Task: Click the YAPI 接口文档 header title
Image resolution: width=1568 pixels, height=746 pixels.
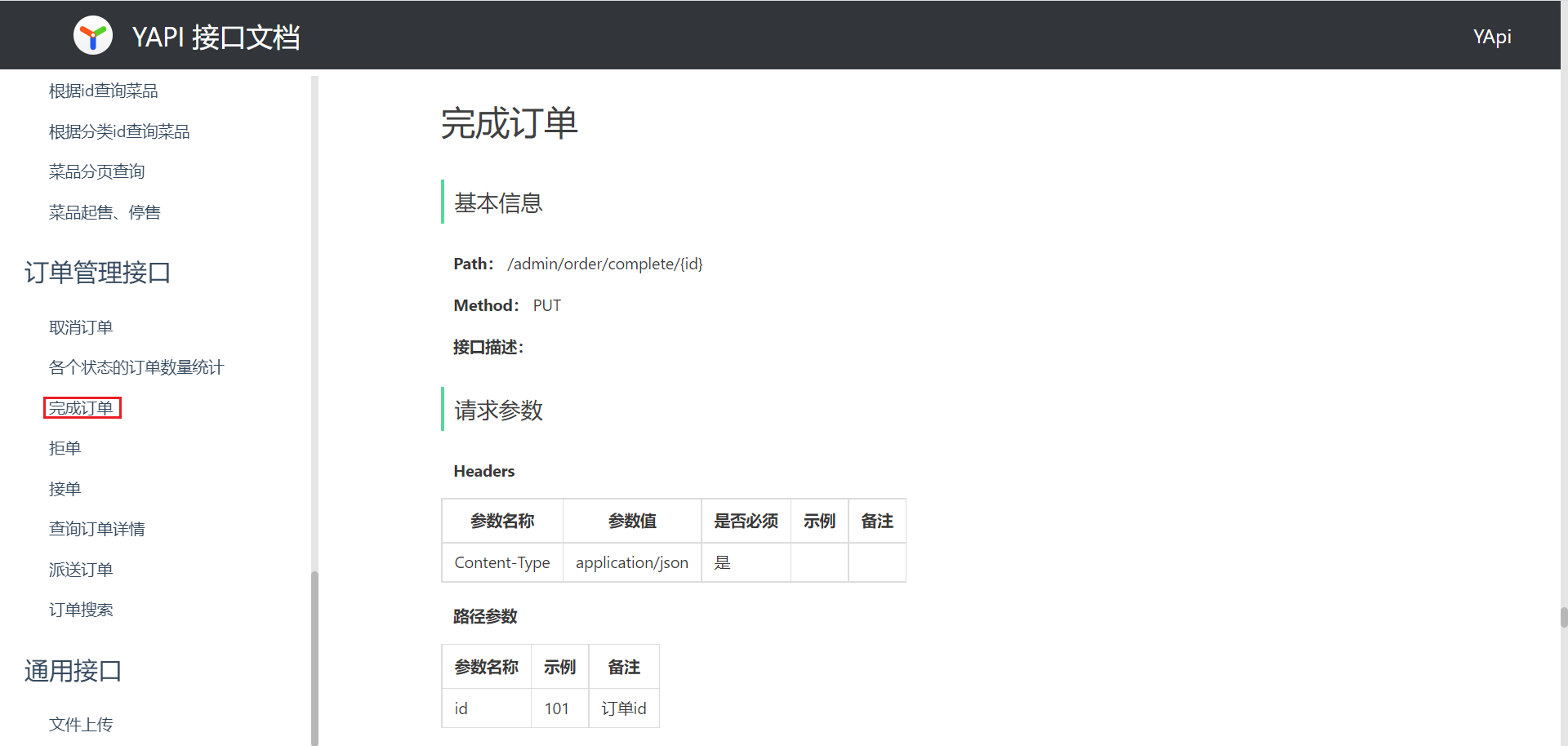Action: tap(216, 37)
